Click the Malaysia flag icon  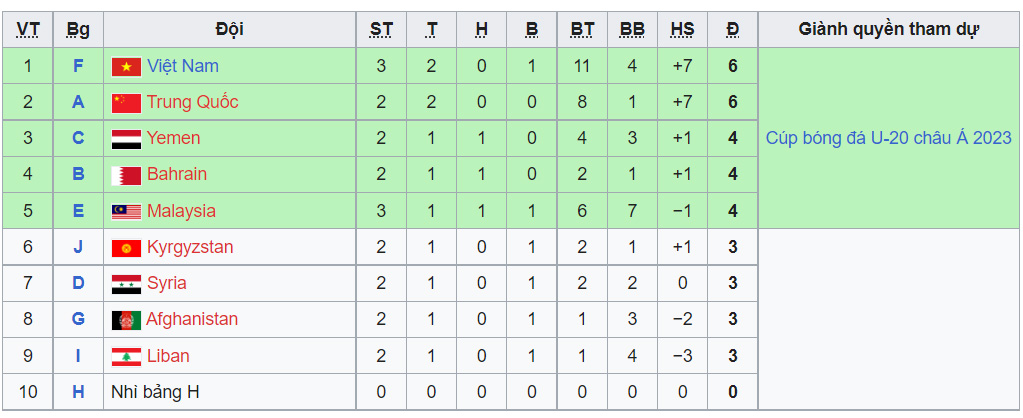pyautogui.click(x=125, y=212)
